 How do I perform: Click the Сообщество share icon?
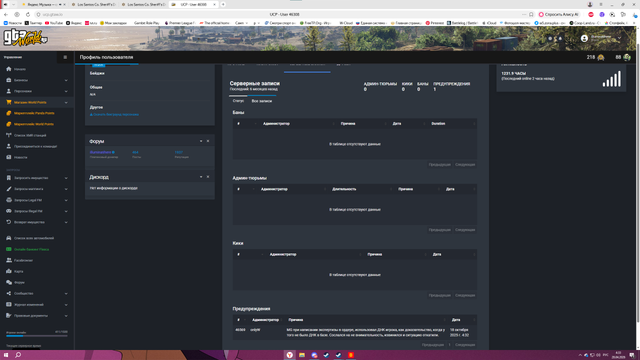pyautogui.click(x=9, y=293)
